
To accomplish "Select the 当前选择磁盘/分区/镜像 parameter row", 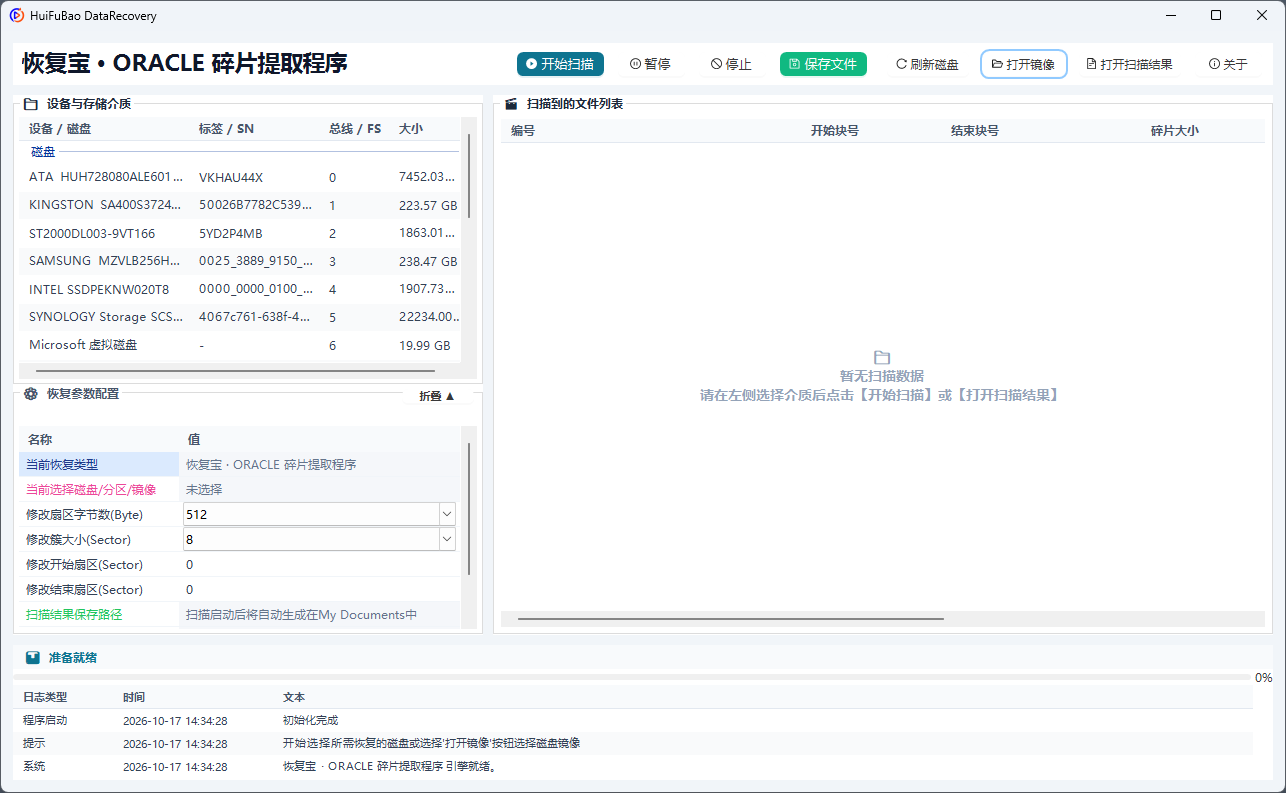I will tap(240, 489).
